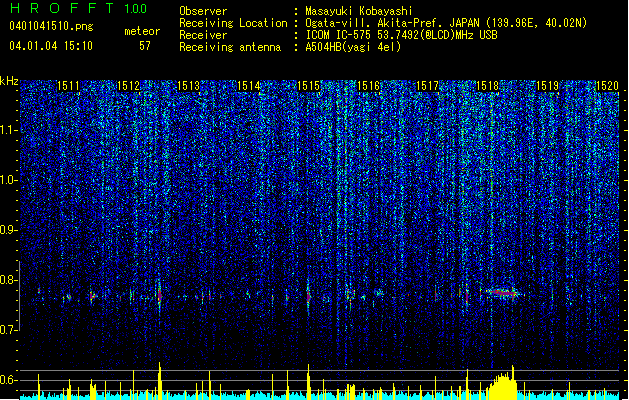
Task: Click the large yellow power peak after 1518
Action: [502, 384]
